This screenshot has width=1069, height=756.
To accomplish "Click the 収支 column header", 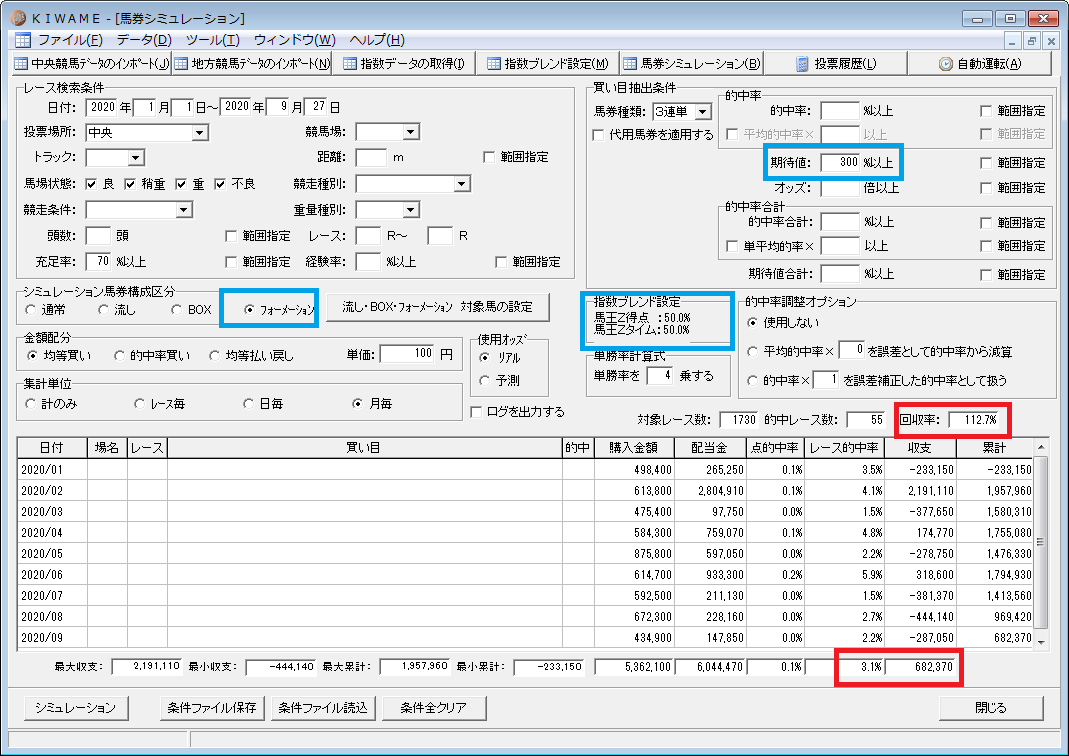I will 919,448.
